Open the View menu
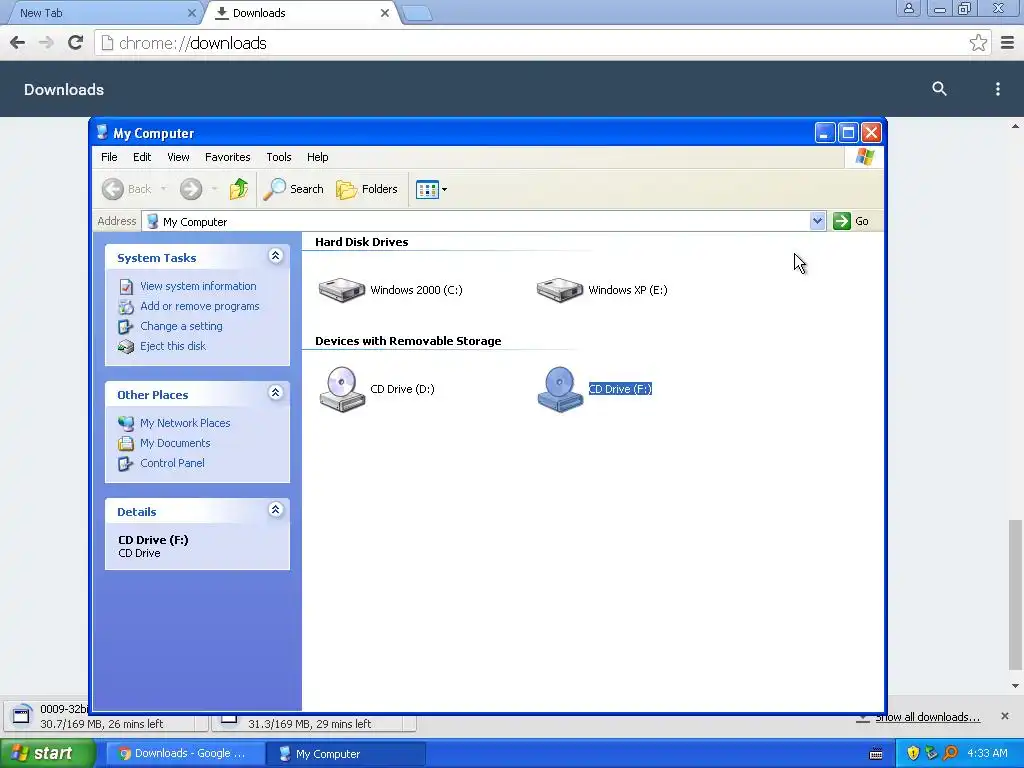This screenshot has height=768, width=1024. pyautogui.click(x=178, y=157)
